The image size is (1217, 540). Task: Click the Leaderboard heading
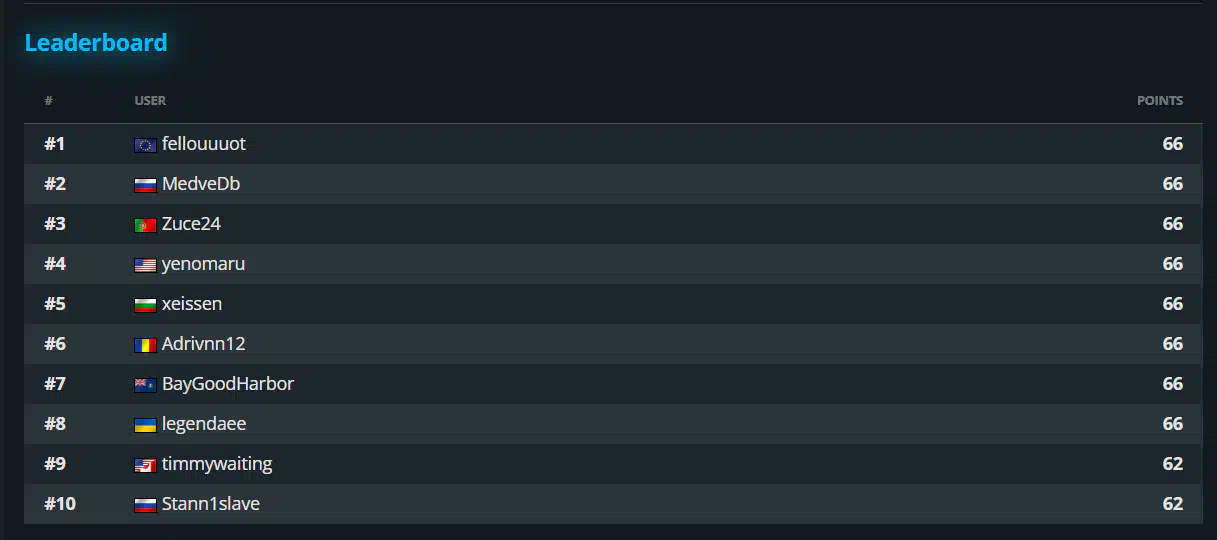pyautogui.click(x=96, y=43)
